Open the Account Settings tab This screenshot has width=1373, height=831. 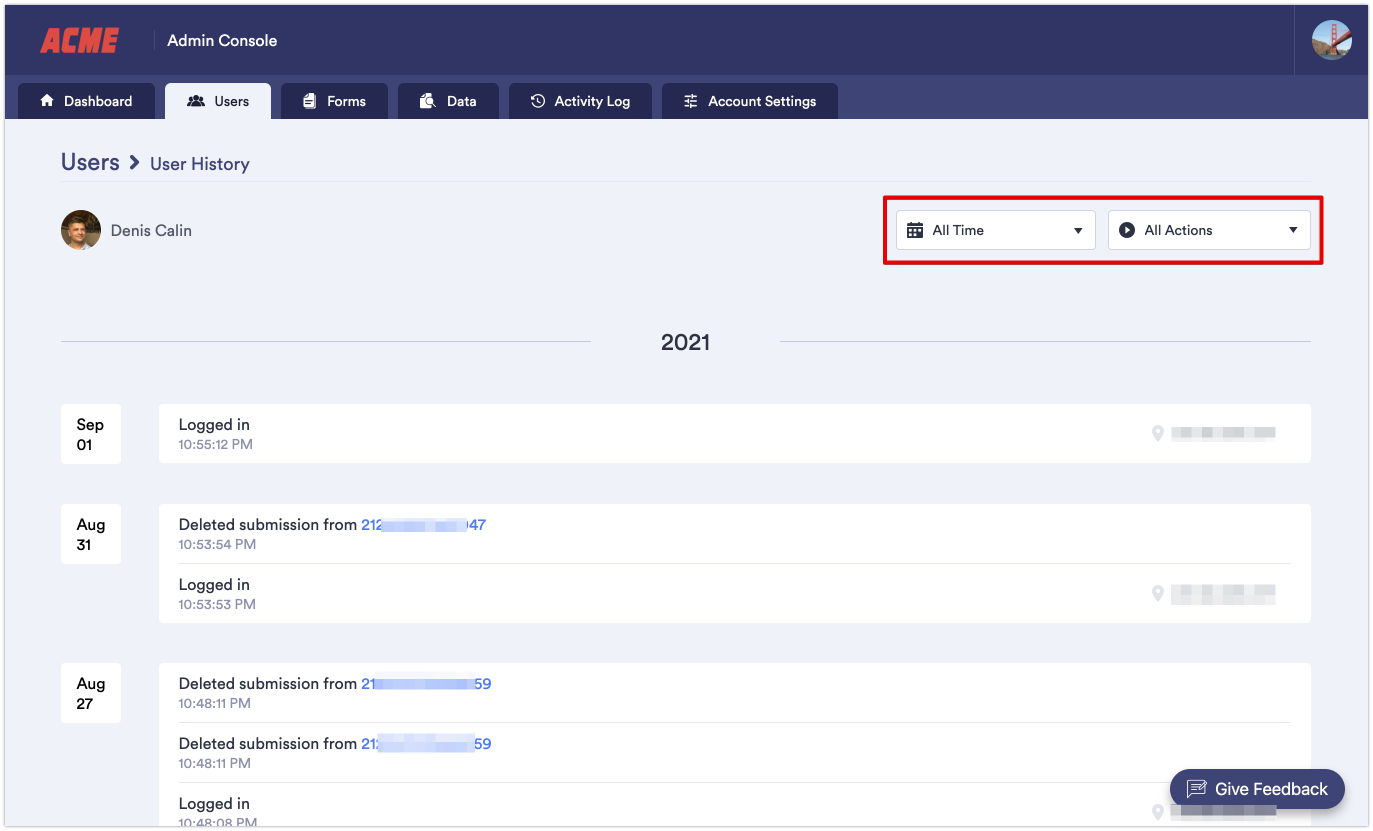click(x=749, y=101)
